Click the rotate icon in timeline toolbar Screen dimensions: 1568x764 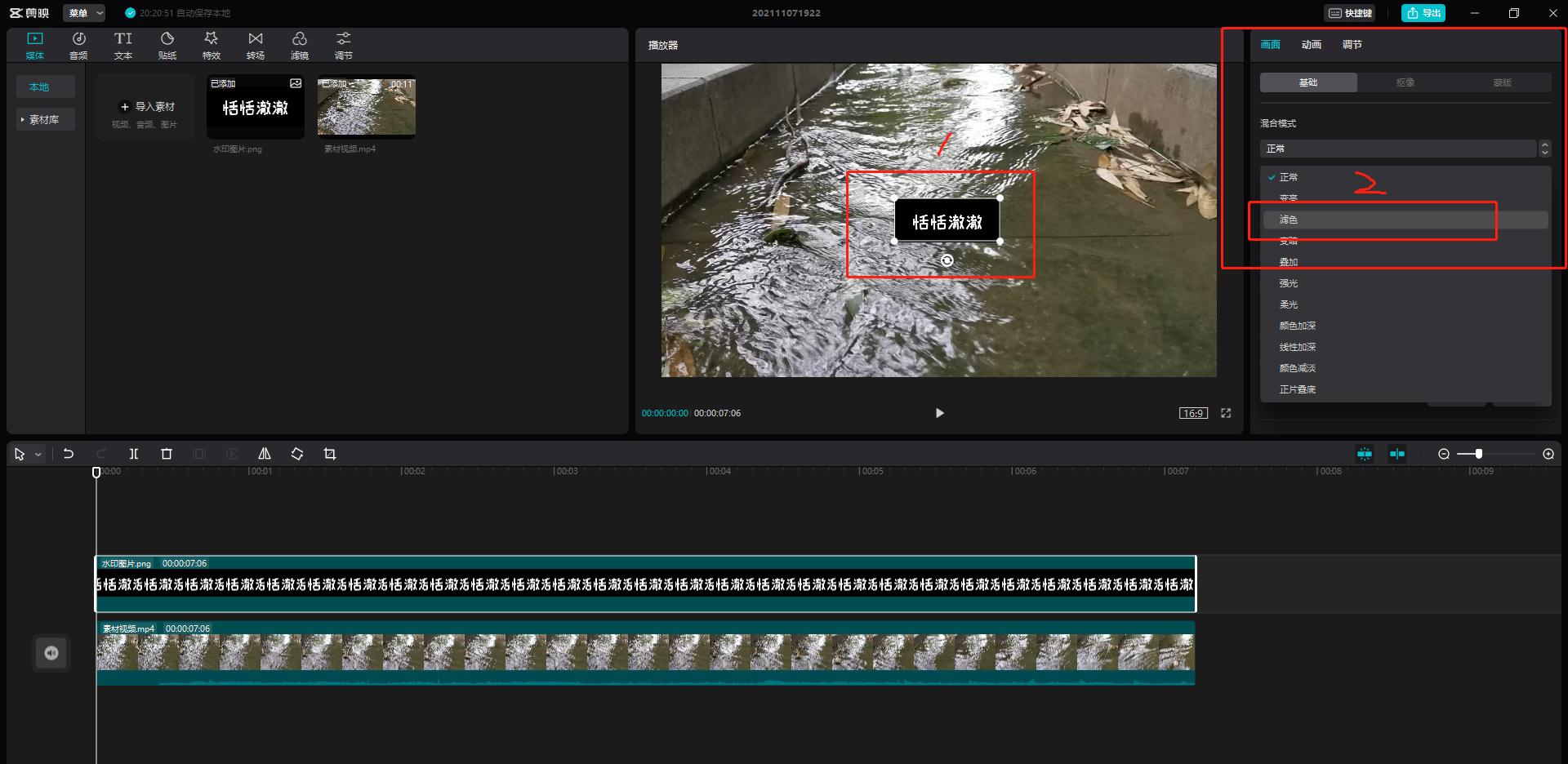297,454
